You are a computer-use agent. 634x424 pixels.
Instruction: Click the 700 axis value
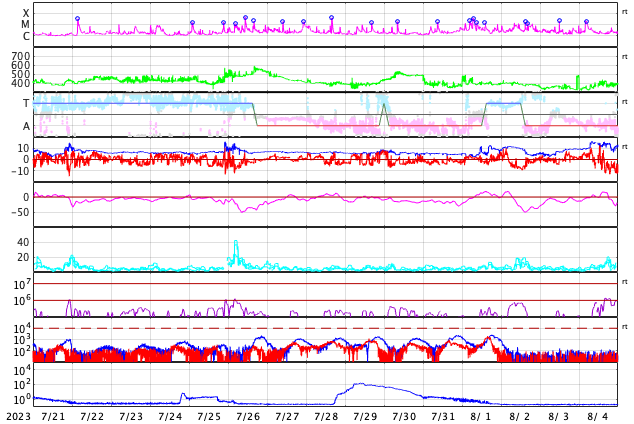pyautogui.click(x=21, y=56)
